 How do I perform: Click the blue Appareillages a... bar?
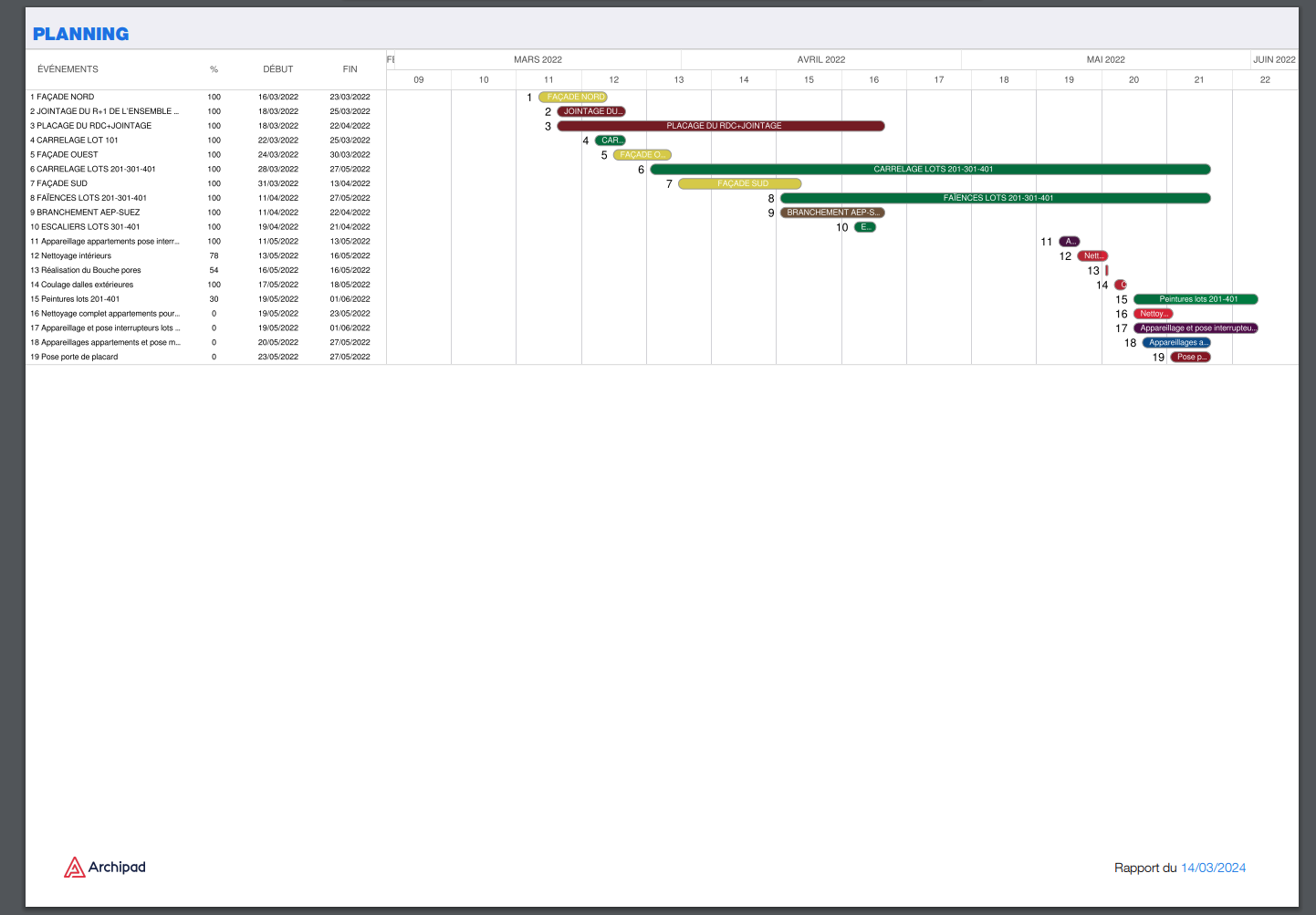[1177, 343]
